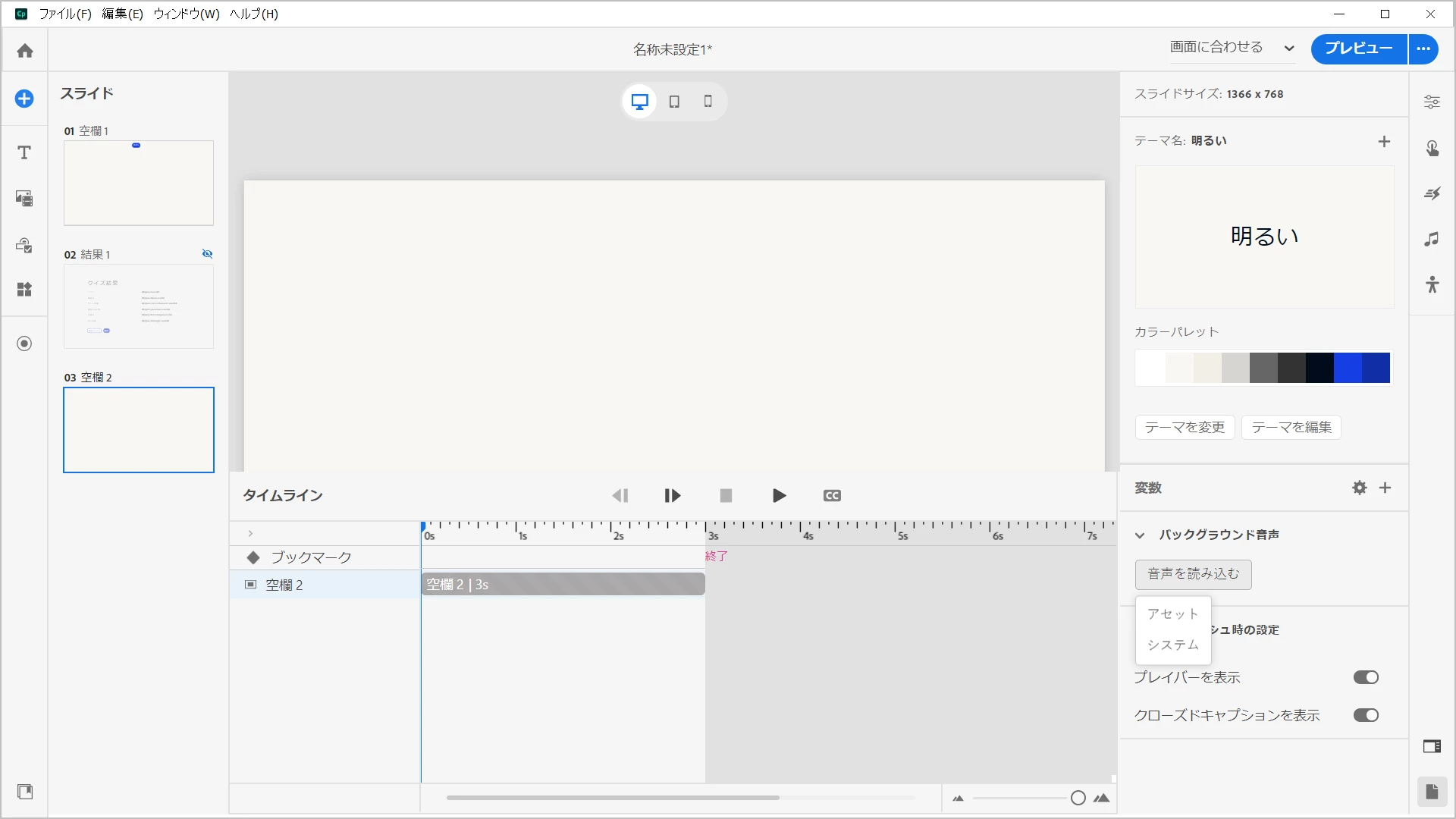Choose アセット from the audio import menu

(1172, 613)
